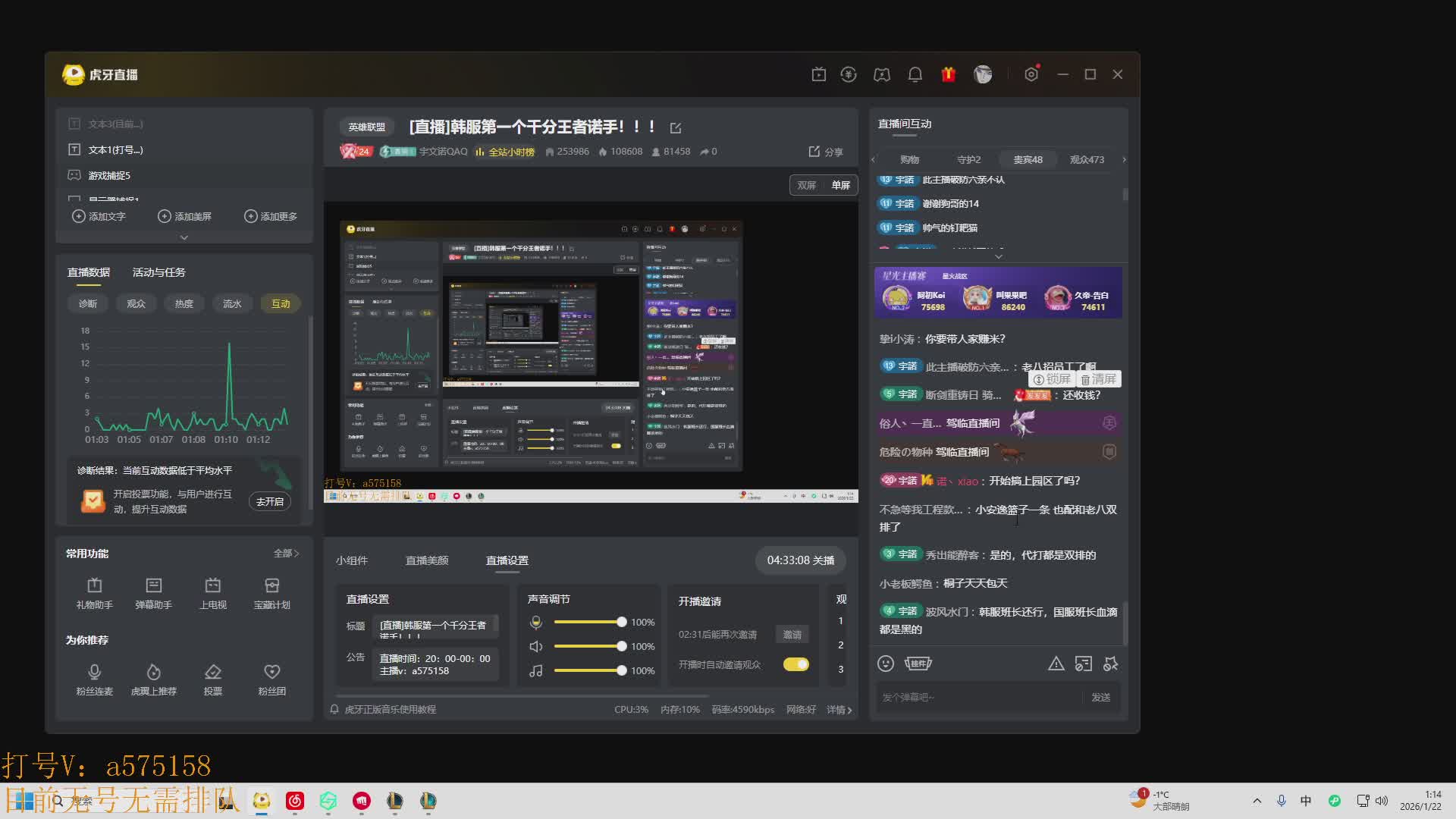Open the red gift box icon
Screen dimensions: 1456x819
point(948,74)
